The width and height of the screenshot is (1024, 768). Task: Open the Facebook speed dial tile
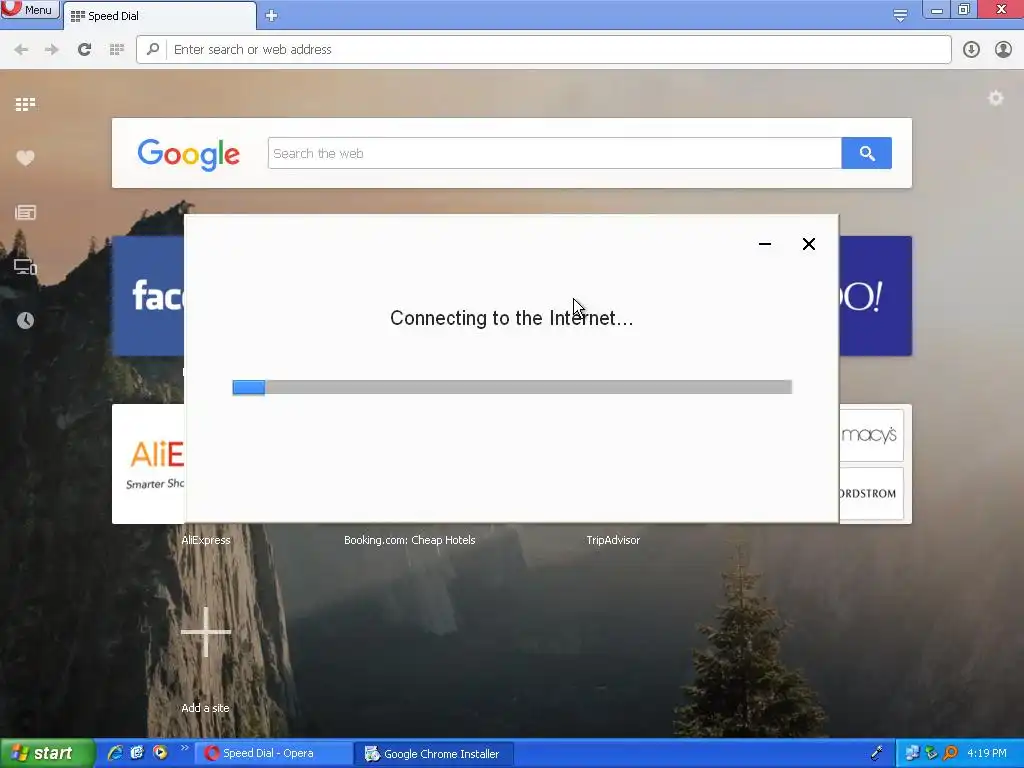(x=148, y=296)
